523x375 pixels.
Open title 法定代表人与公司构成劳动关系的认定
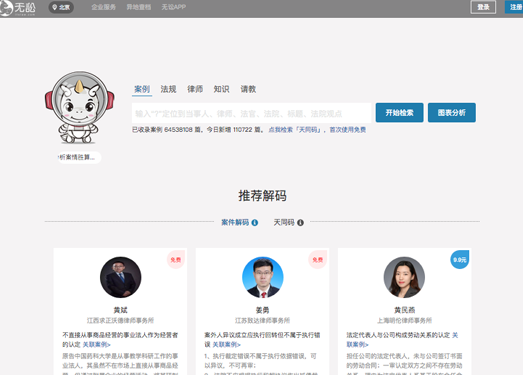click(398, 335)
